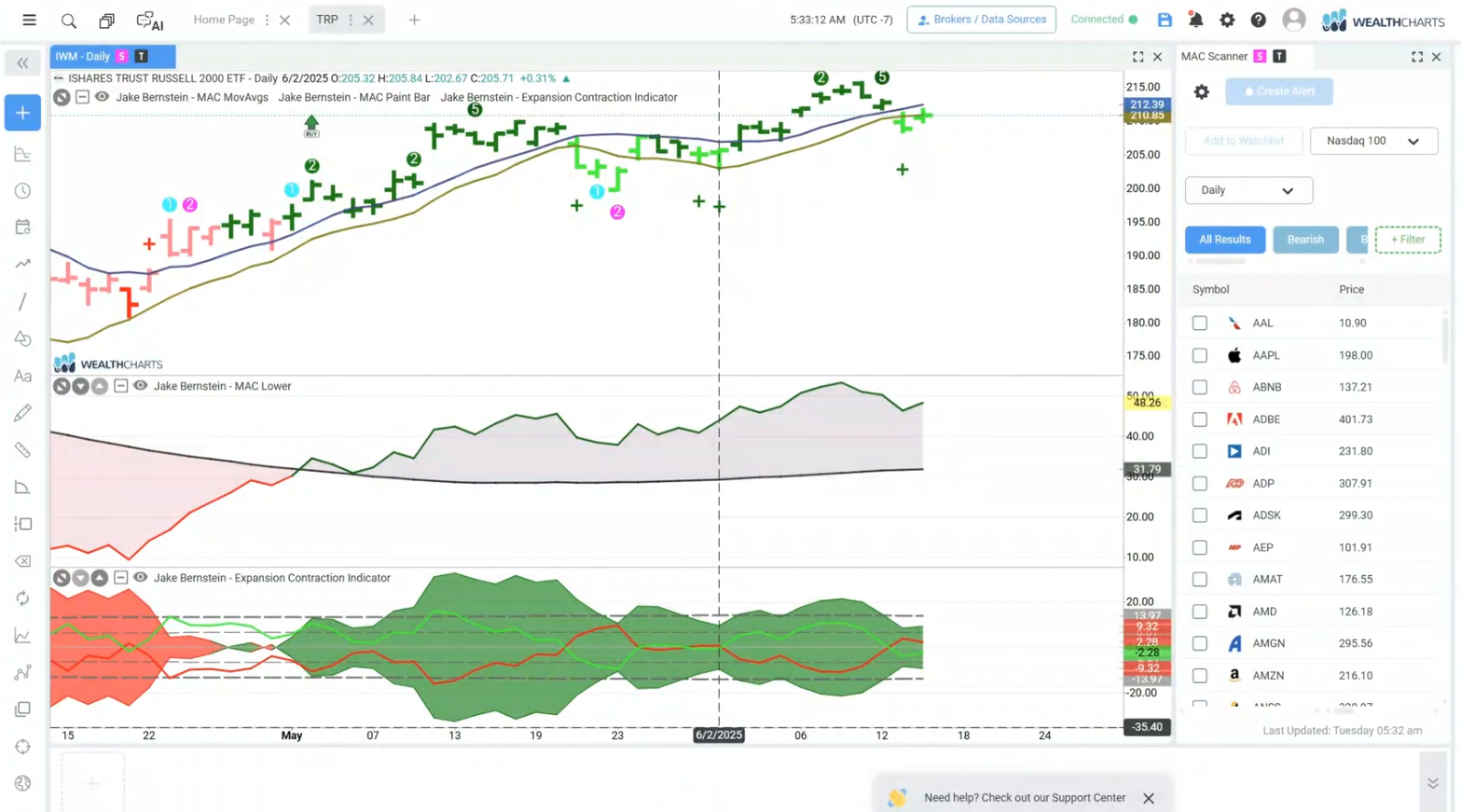Viewport: 1461px width, 812px height.
Task: Save workspace with the floppy disk icon
Action: tap(1165, 20)
